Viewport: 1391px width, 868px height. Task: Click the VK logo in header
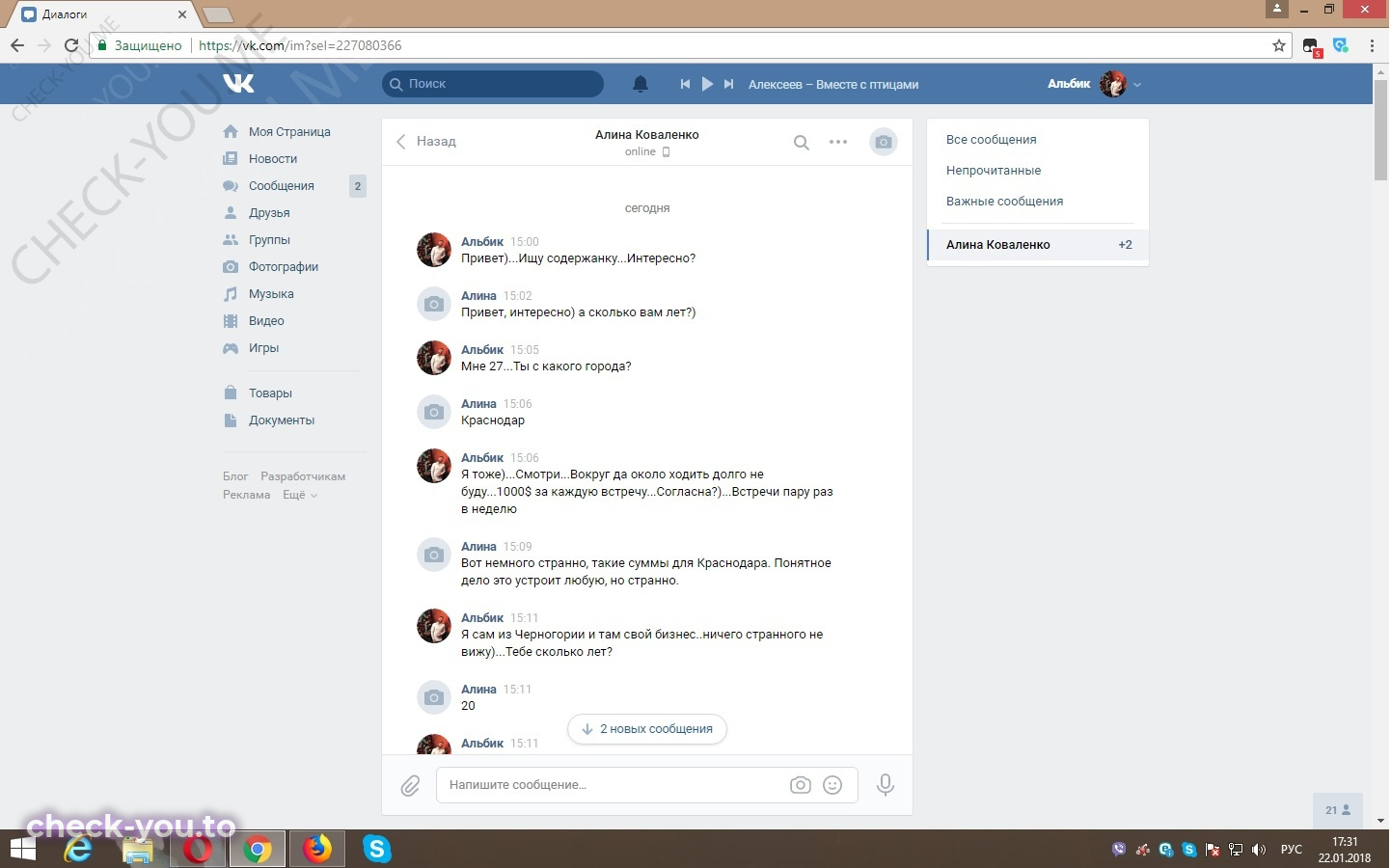[238, 84]
